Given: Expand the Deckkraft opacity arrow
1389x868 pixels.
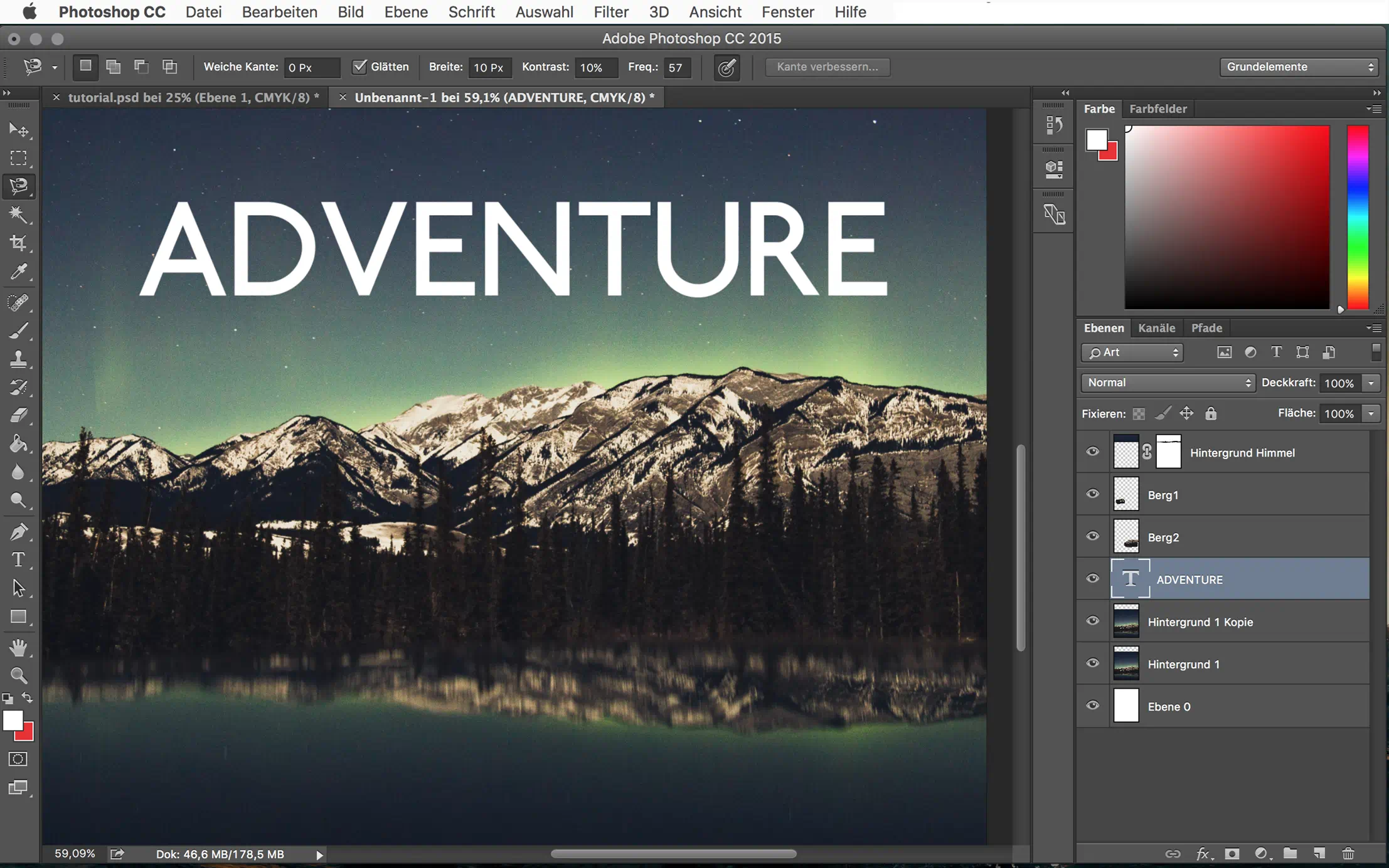Looking at the screenshot, I should (1371, 383).
